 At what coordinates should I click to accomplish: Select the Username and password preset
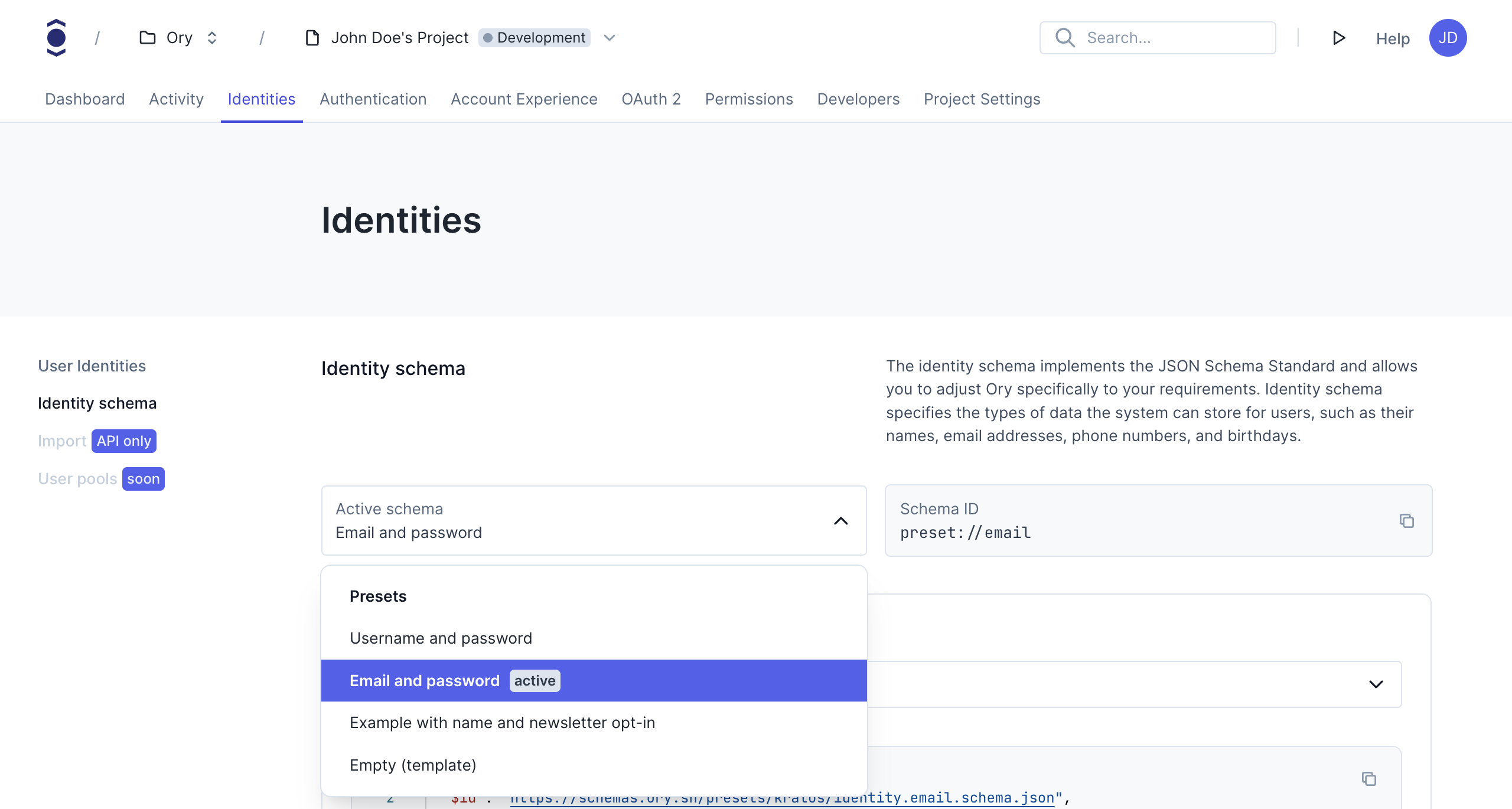[441, 638]
